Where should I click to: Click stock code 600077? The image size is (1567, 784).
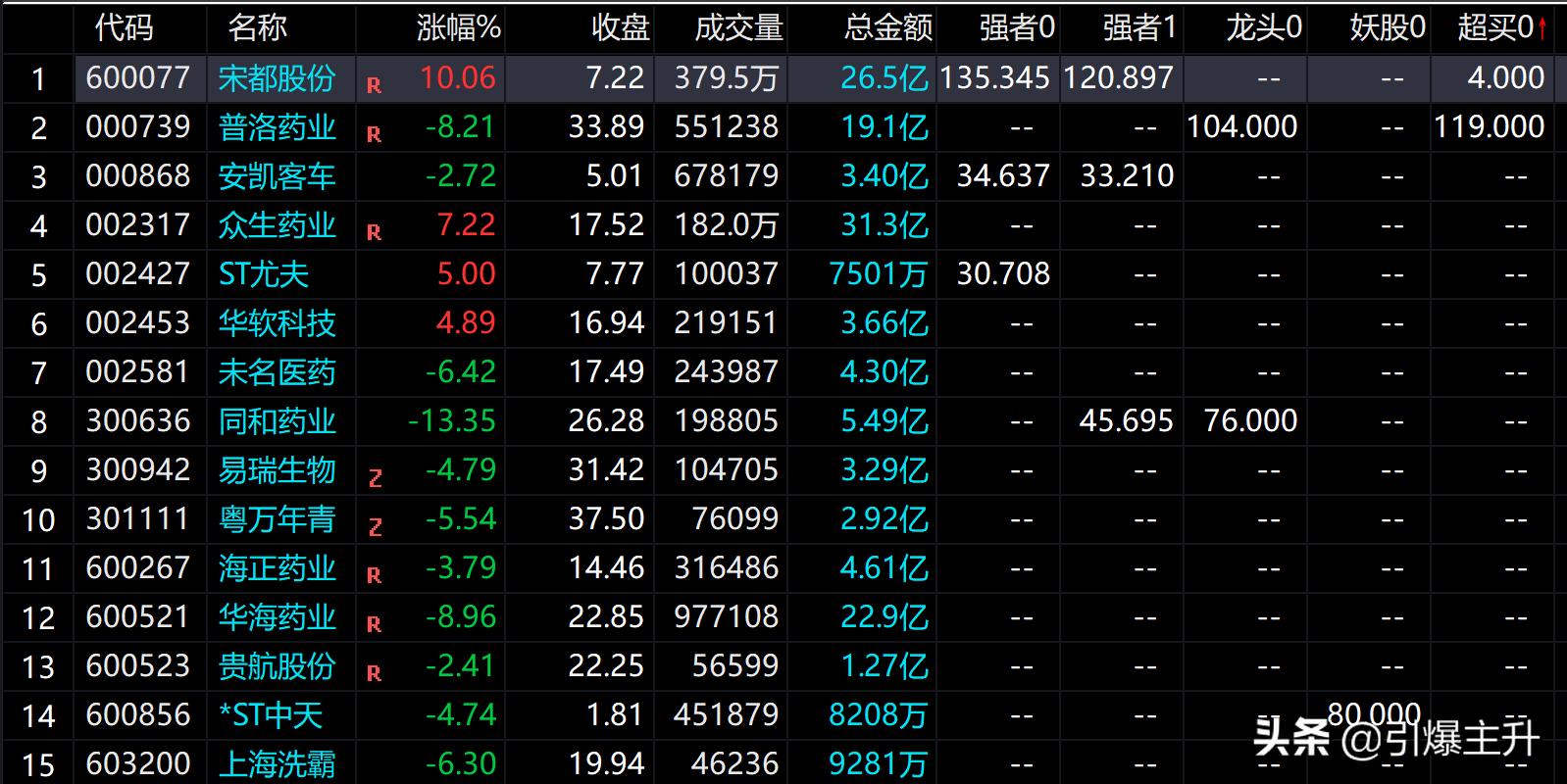[x=138, y=77]
